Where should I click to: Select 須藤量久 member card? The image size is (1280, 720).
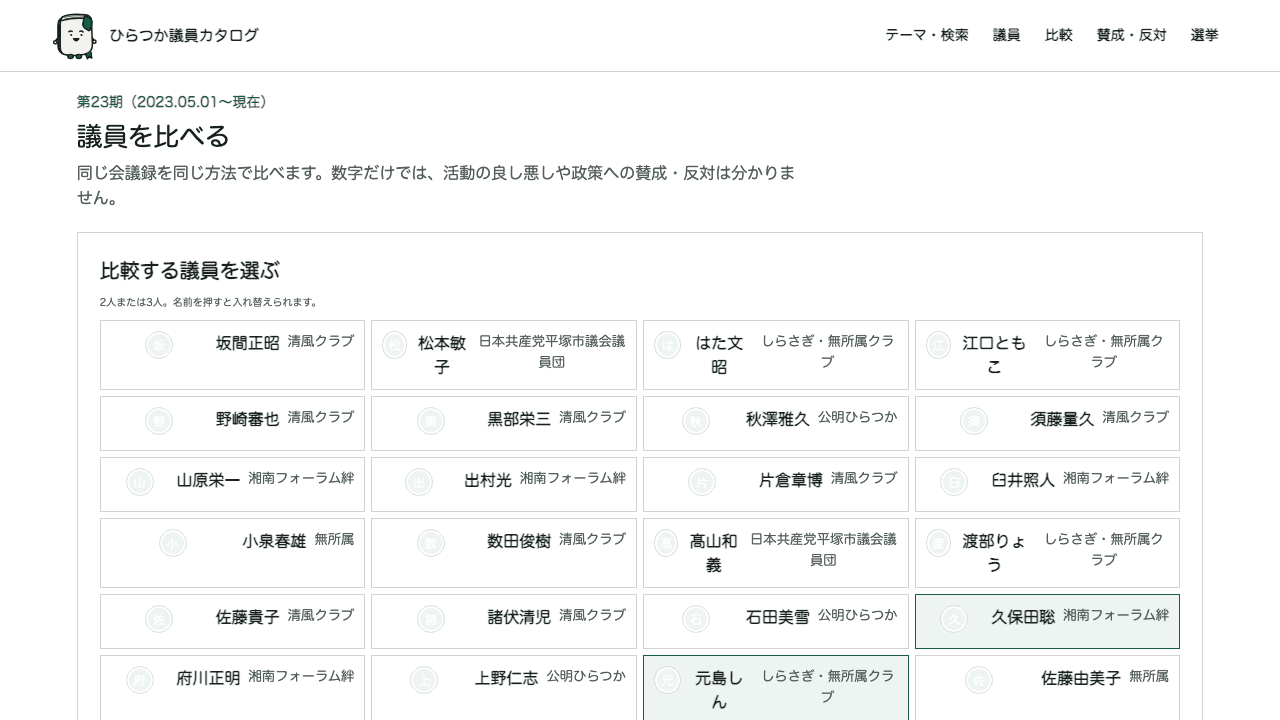[1047, 424]
